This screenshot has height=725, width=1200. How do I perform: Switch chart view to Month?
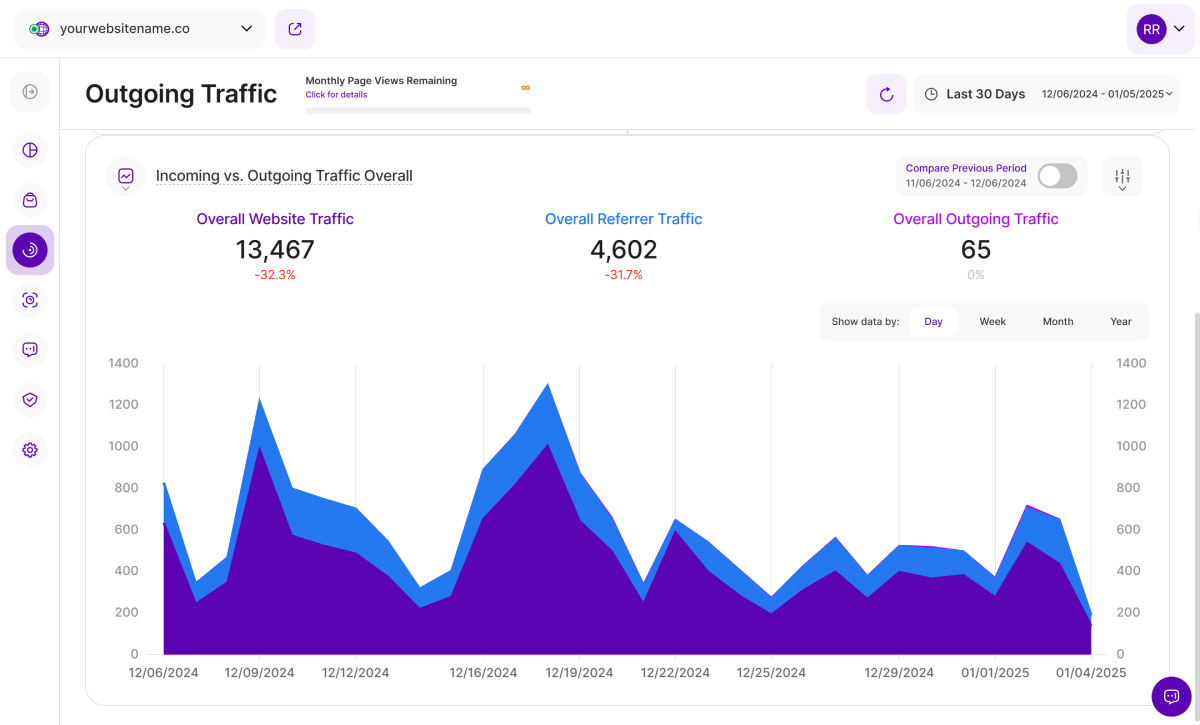pos(1057,322)
